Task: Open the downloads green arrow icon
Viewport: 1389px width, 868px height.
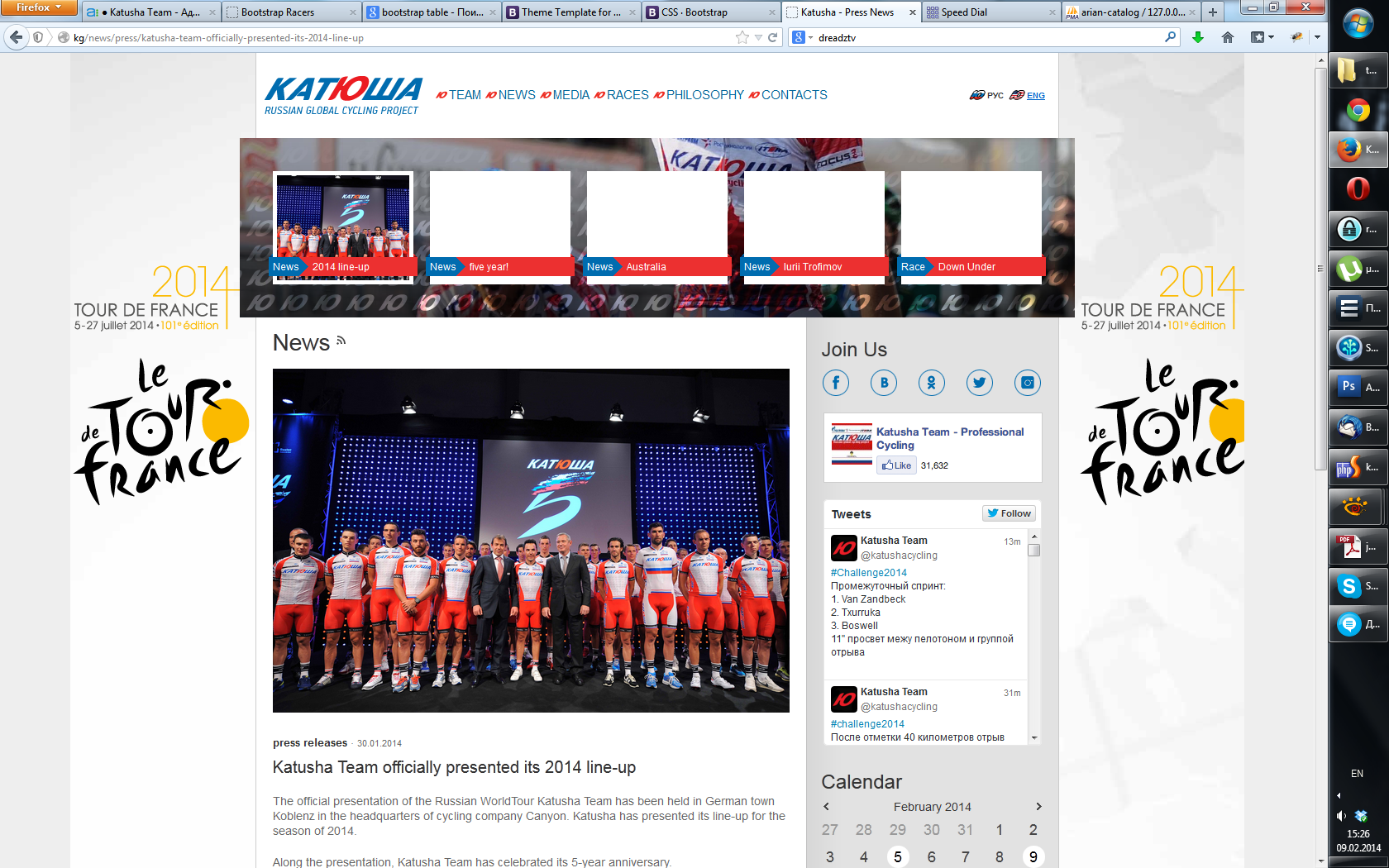Action: point(1197,37)
